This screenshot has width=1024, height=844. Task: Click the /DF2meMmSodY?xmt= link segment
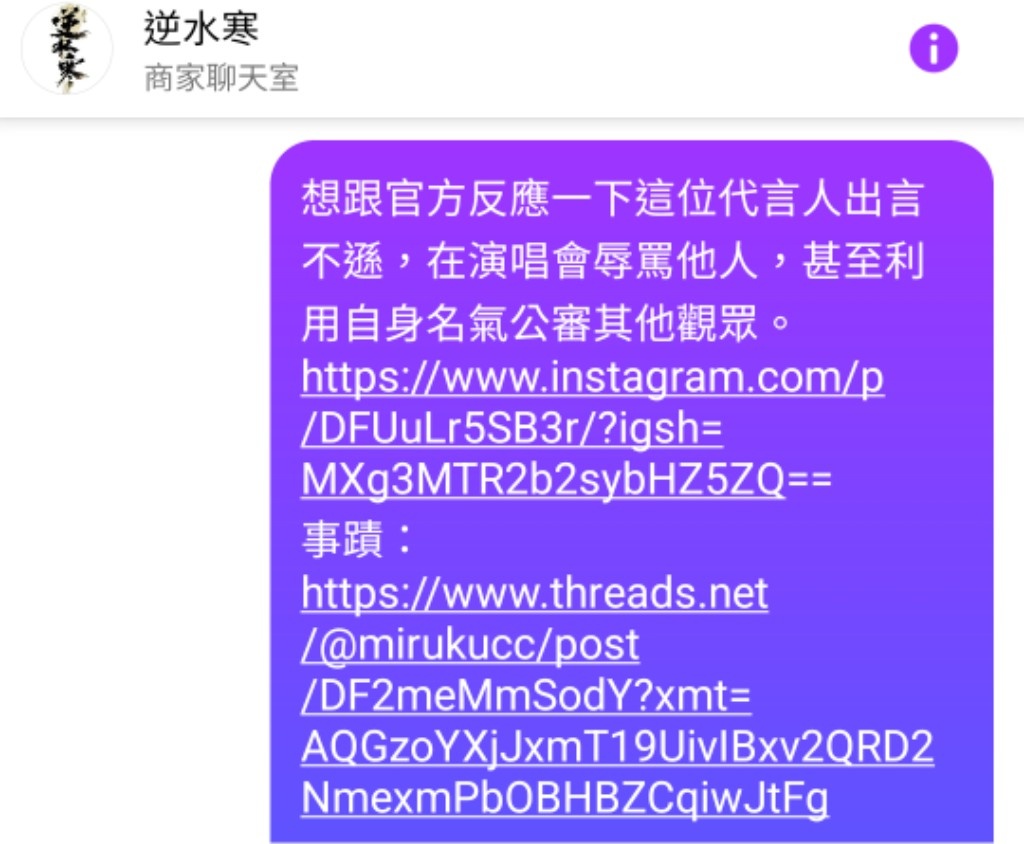(526, 696)
